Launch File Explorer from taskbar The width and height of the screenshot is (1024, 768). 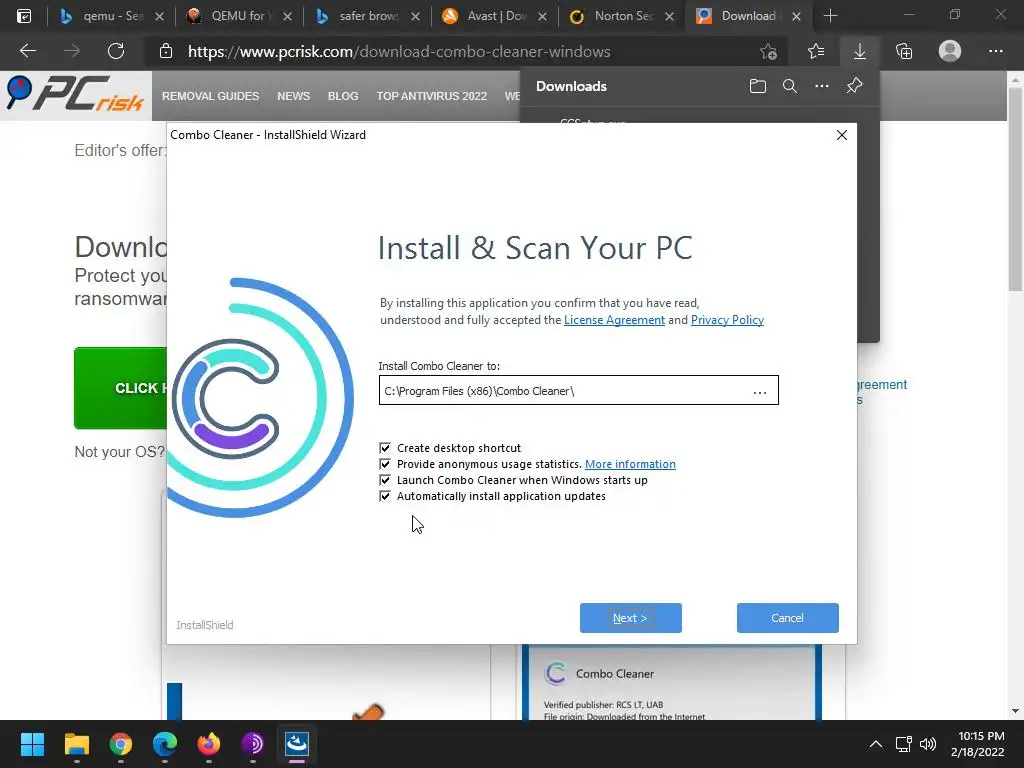pos(76,744)
